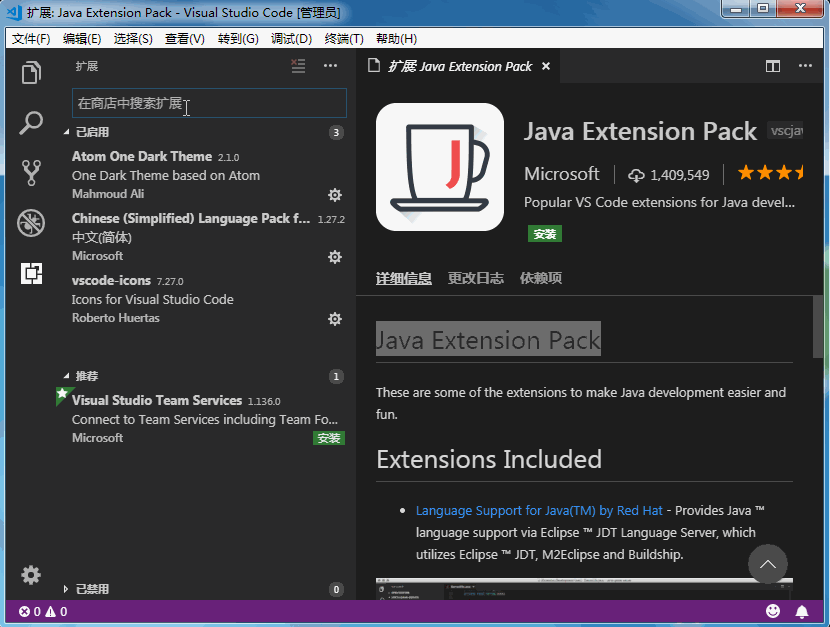Viewport: 830px width, 627px height.
Task: Click the warnings count in status bar
Action: point(56,612)
